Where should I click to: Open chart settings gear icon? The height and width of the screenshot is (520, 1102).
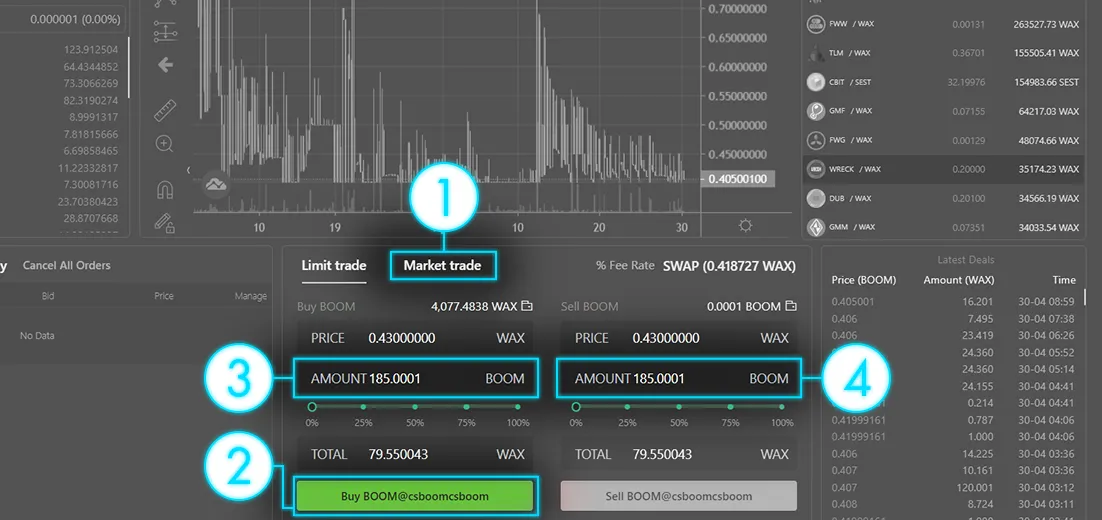pyautogui.click(x=745, y=226)
